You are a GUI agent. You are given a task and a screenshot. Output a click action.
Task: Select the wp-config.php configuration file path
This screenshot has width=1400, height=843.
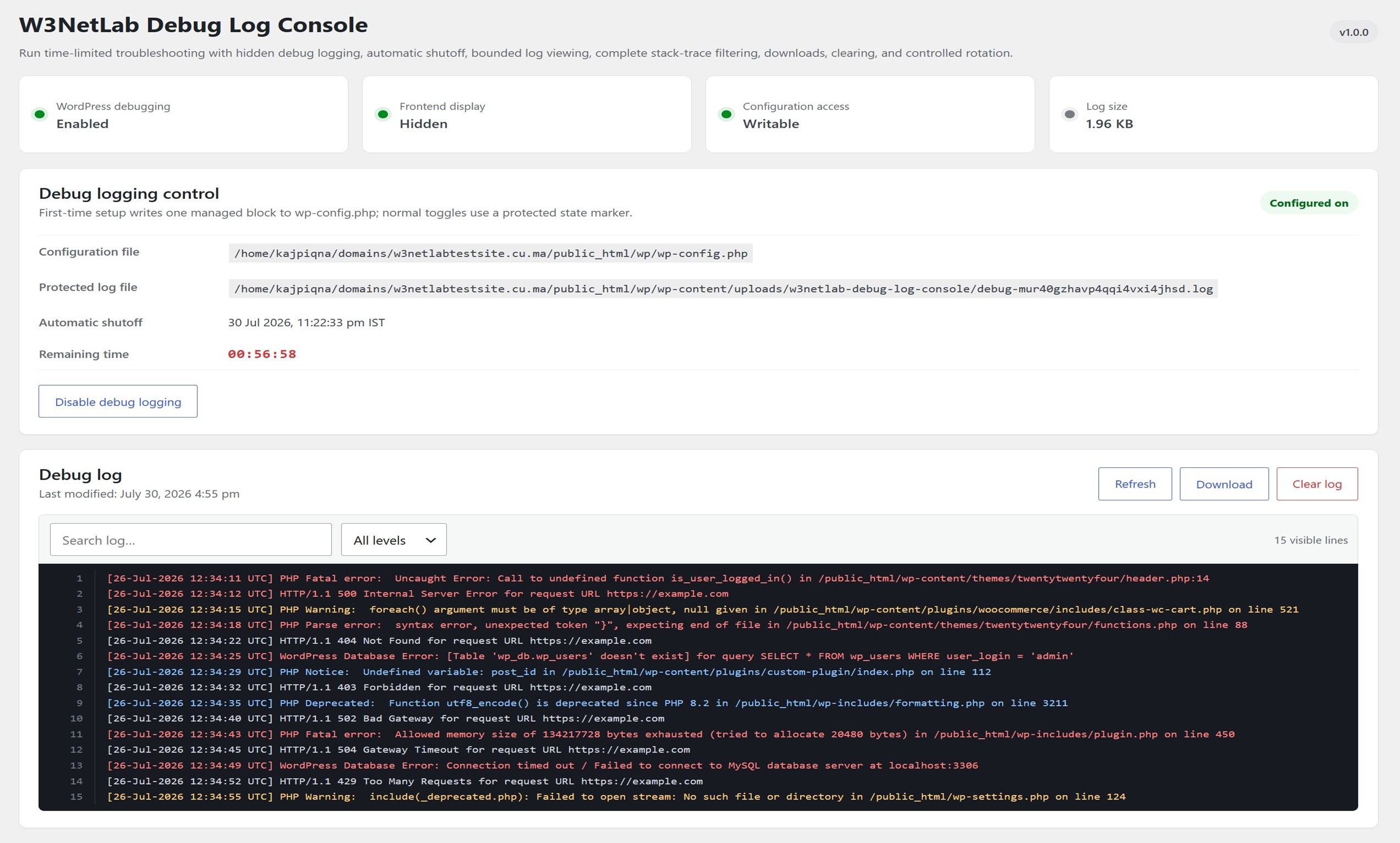[x=491, y=253]
